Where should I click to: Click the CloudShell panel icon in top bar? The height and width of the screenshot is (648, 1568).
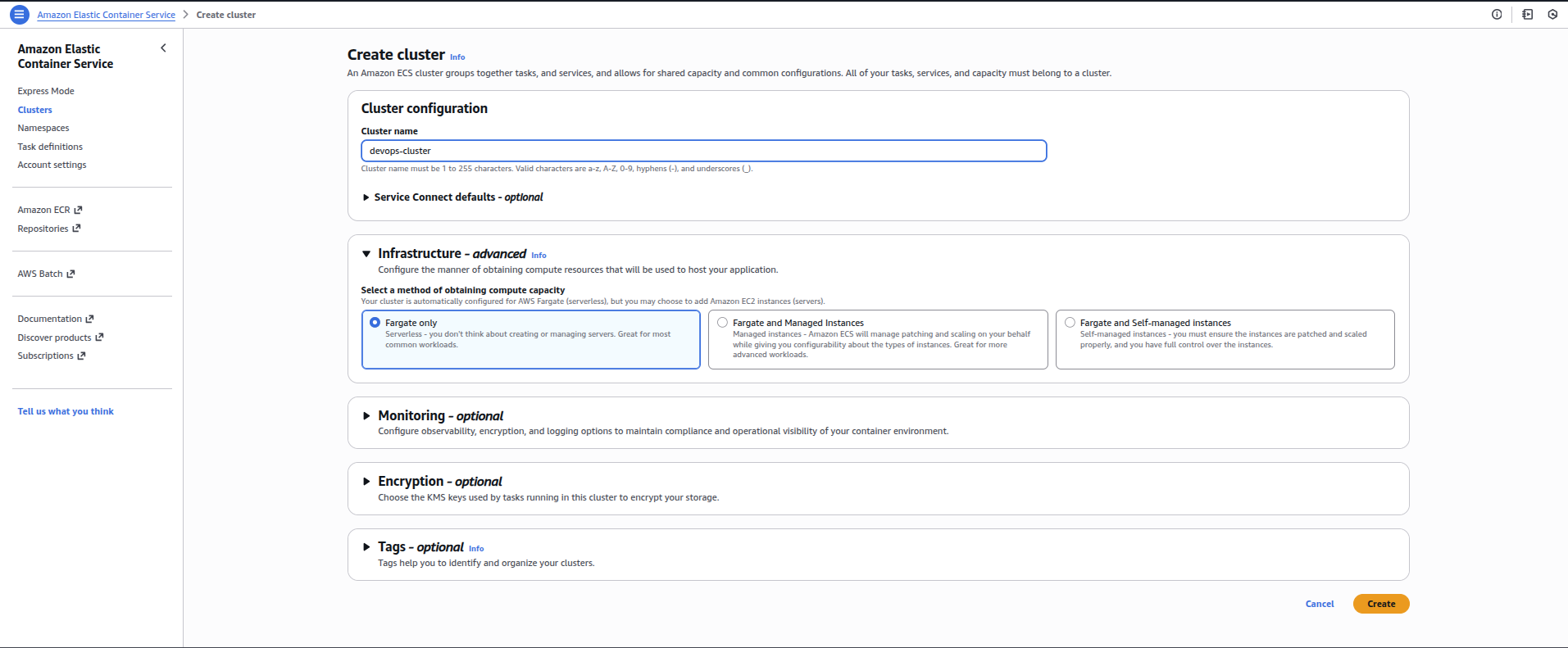(x=1528, y=15)
